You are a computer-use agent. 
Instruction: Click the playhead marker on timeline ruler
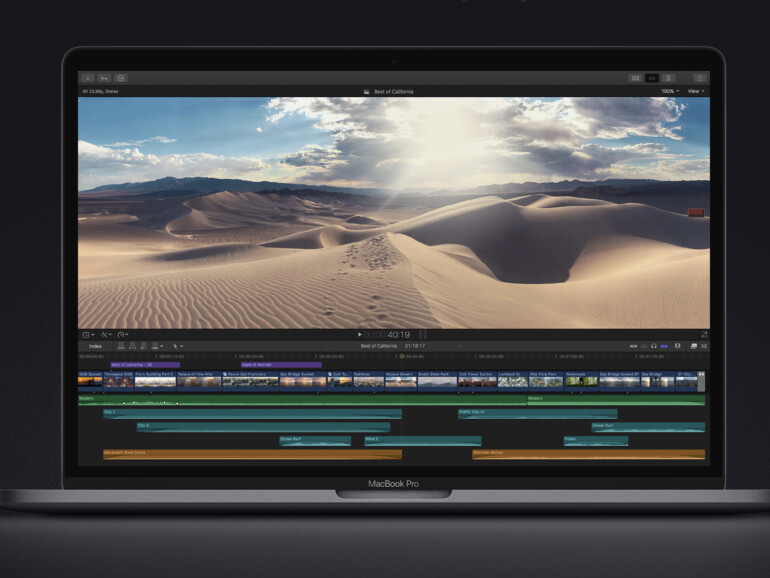tap(402, 357)
